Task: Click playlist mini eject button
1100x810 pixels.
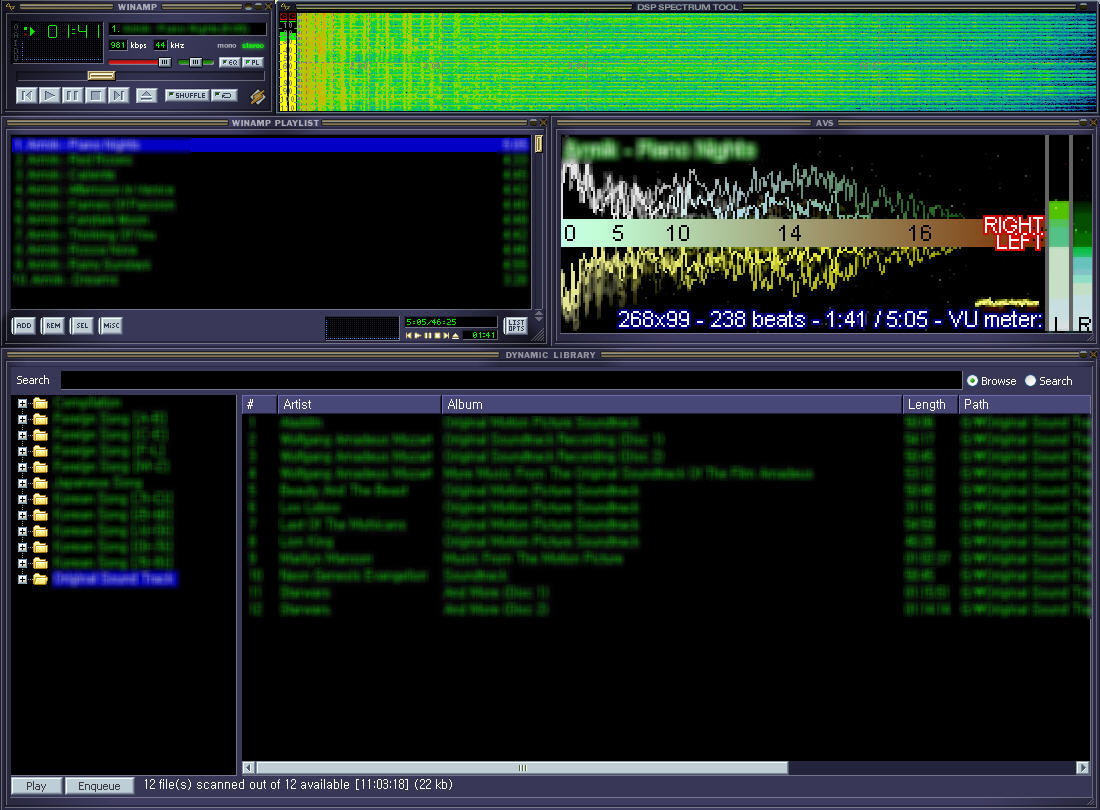Action: (x=455, y=336)
